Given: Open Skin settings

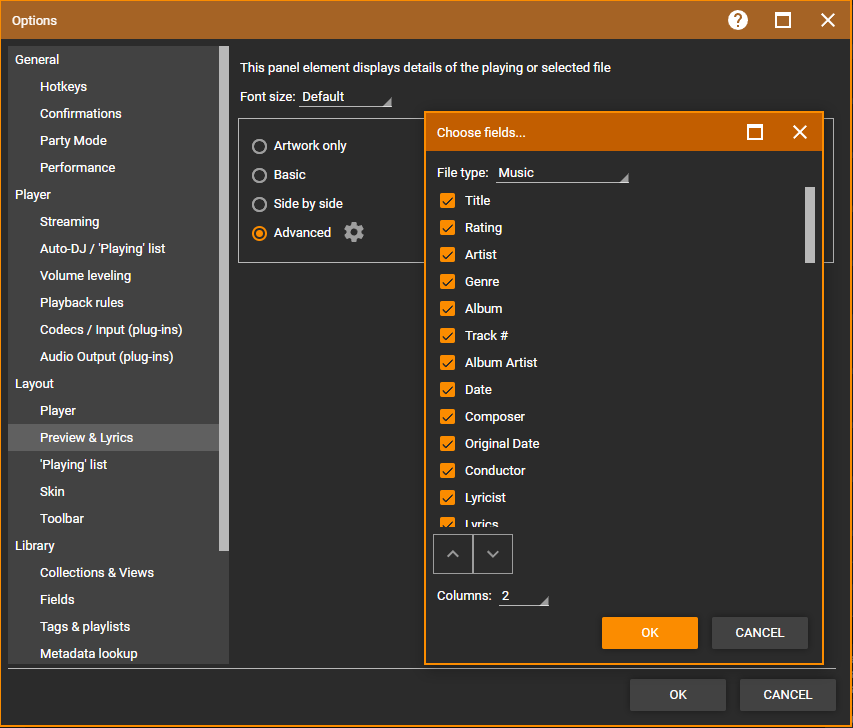Looking at the screenshot, I should 52,491.
